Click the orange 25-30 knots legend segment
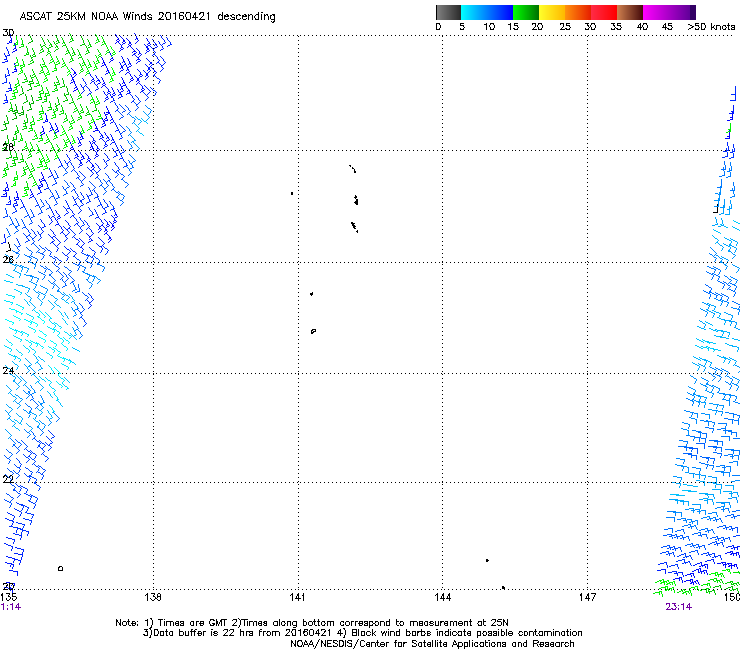Screen dimensions: 740x650 [x=578, y=12]
